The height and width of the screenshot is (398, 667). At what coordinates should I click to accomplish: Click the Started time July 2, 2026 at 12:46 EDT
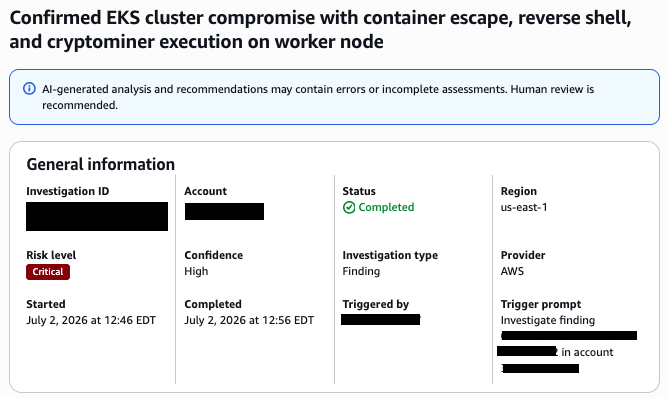[x=91, y=320]
